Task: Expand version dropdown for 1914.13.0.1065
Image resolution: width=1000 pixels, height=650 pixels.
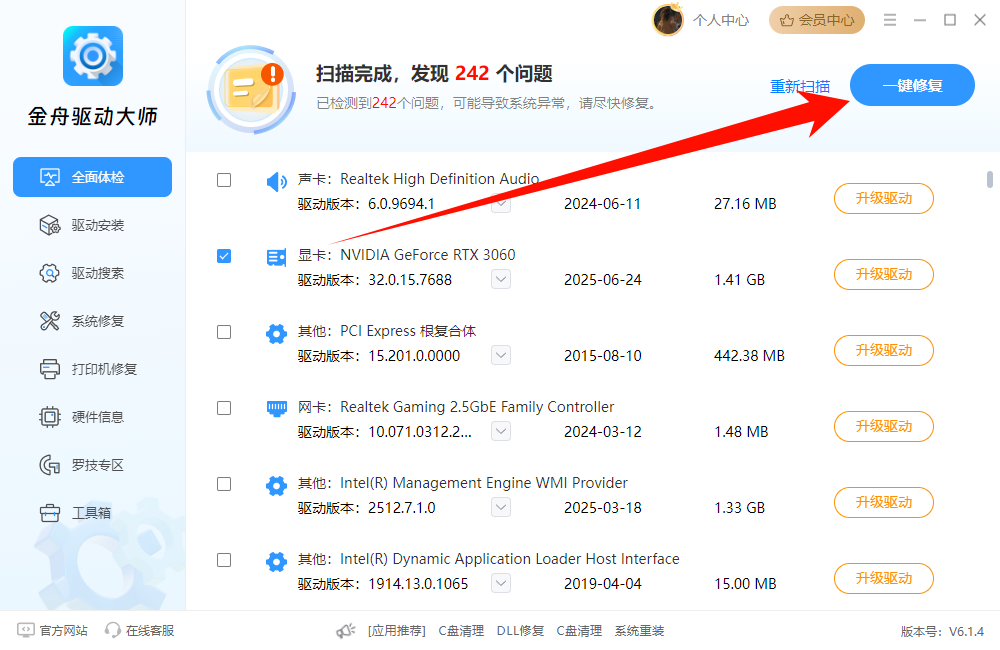Action: pyautogui.click(x=501, y=584)
